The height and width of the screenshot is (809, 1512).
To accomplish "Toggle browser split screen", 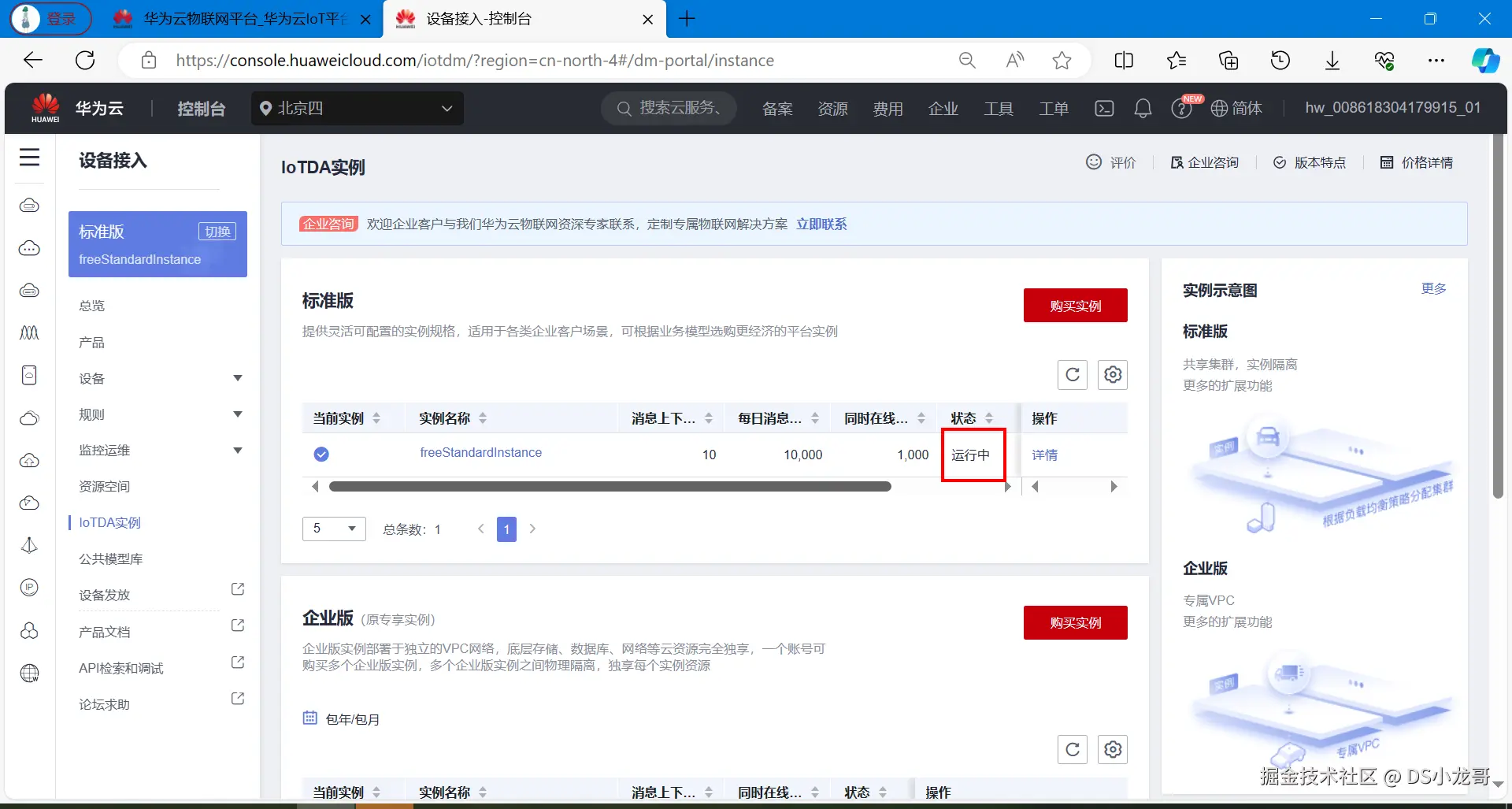I will click(1124, 61).
